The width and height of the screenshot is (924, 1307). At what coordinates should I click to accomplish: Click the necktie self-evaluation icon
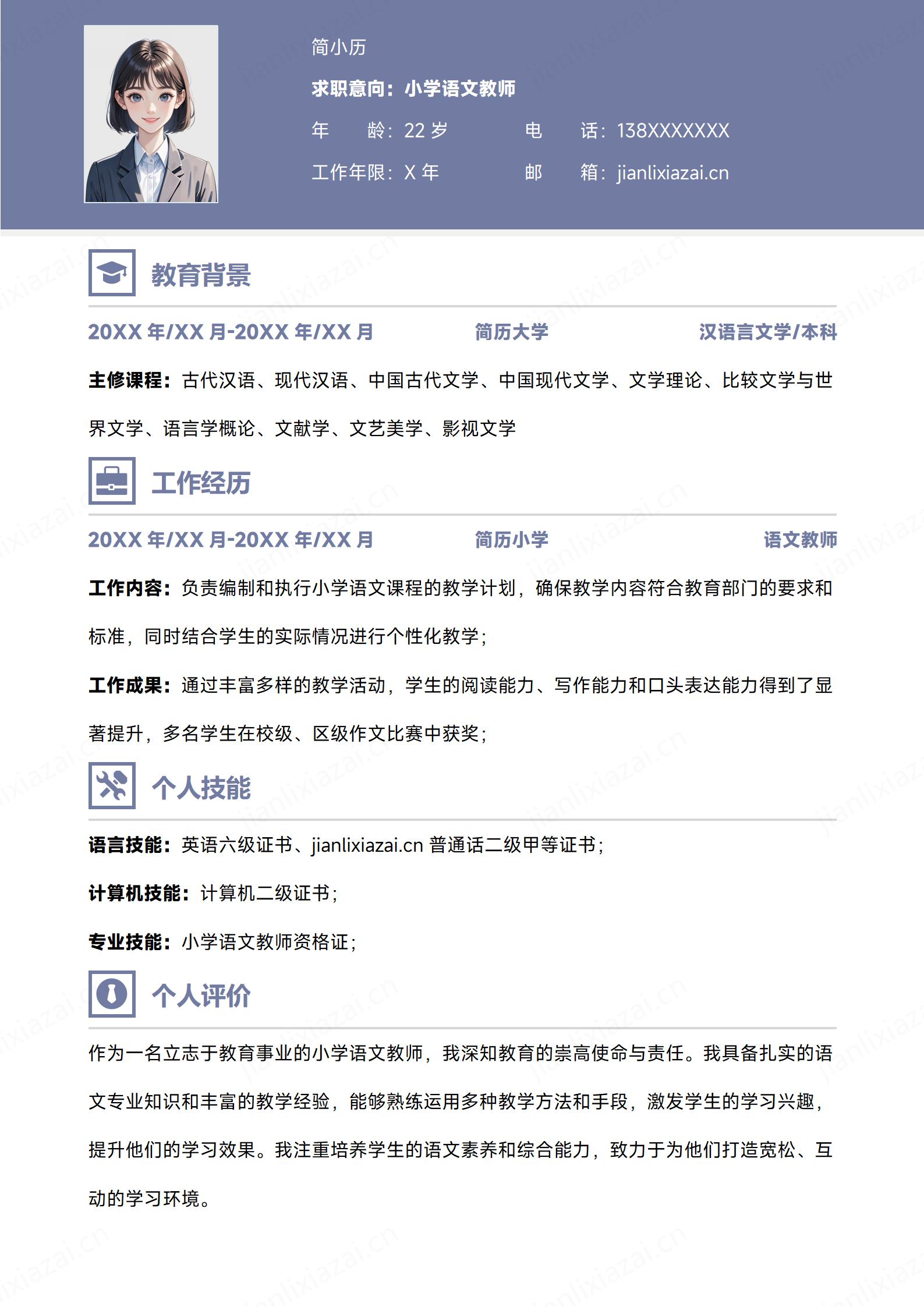112,994
